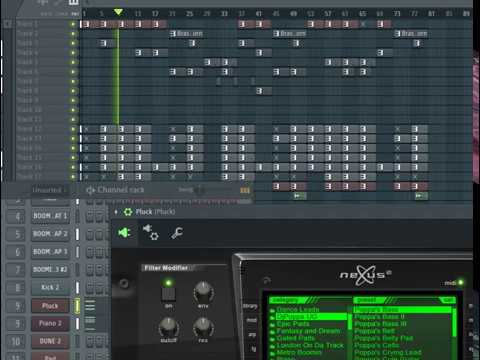Image resolution: width=480 pixels, height=360 pixels.
Task: Open the Pluck plugin editor tab icon
Action: pyautogui.click(x=124, y=232)
